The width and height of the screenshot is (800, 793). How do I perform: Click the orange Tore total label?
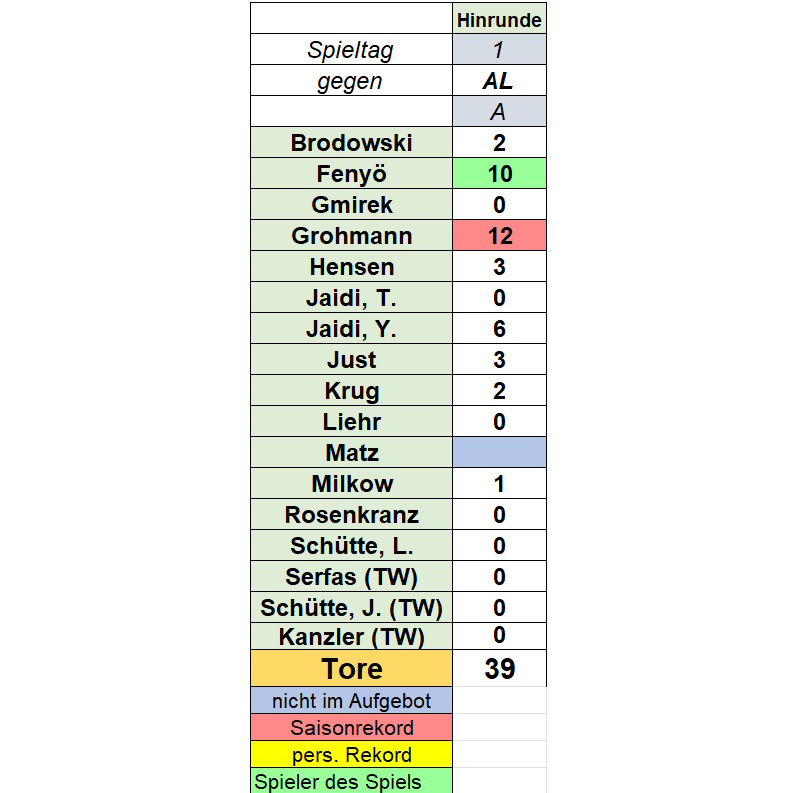point(351,668)
